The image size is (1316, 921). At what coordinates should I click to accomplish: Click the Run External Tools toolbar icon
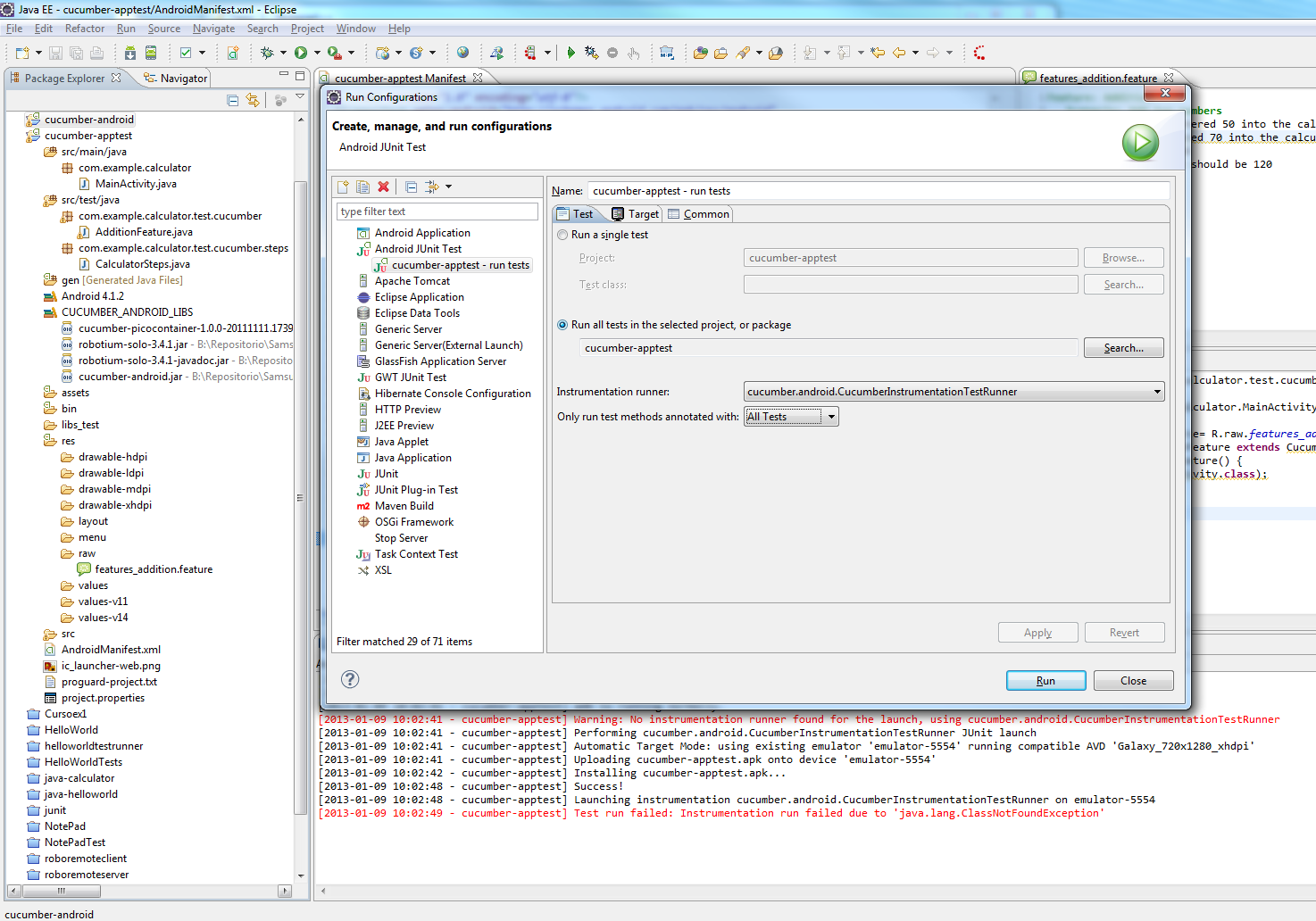point(334,53)
